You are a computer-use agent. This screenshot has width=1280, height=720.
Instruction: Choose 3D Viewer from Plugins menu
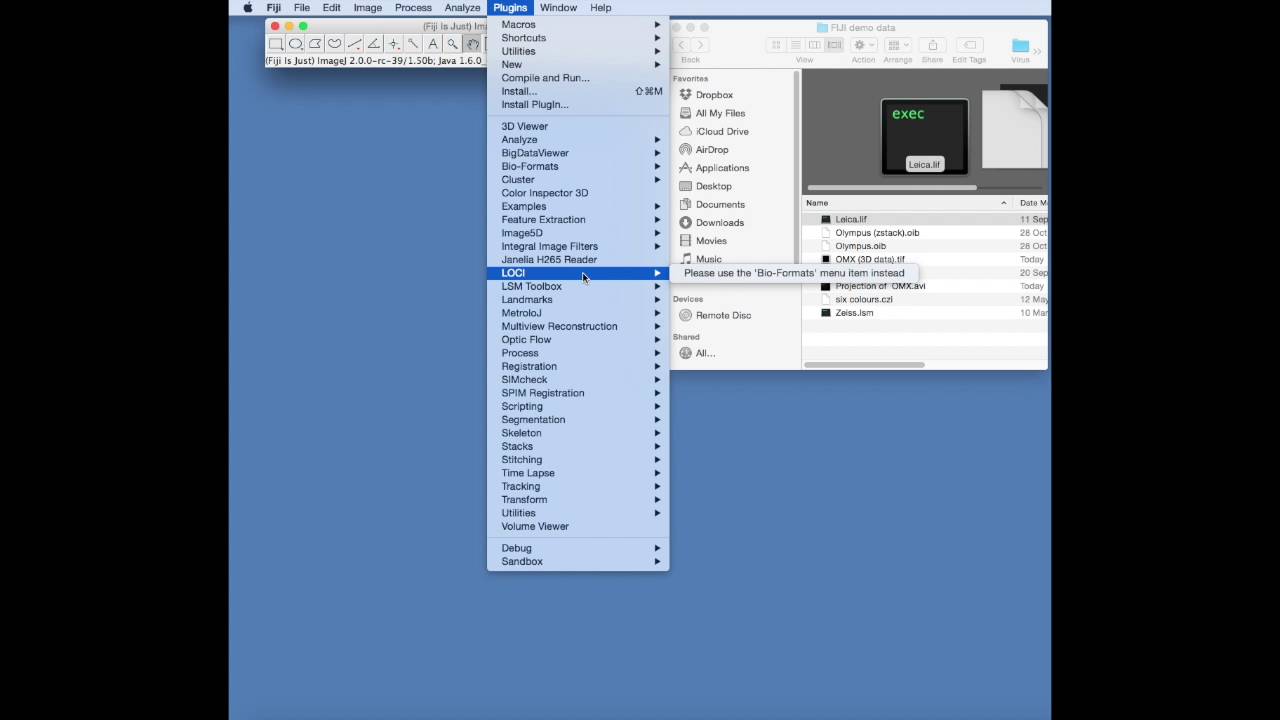(x=578, y=126)
